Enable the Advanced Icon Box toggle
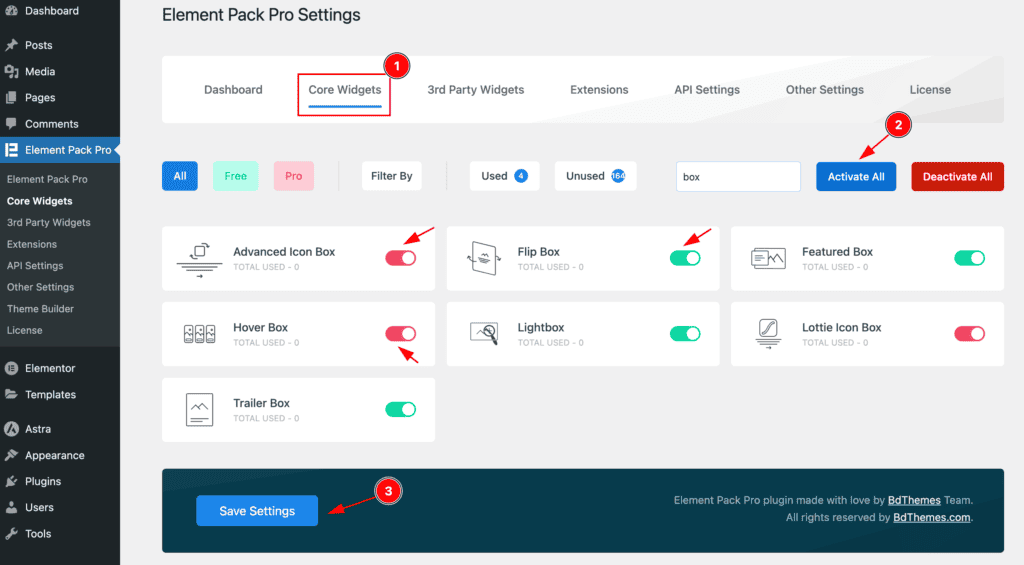This screenshot has width=1024, height=565. click(400, 258)
